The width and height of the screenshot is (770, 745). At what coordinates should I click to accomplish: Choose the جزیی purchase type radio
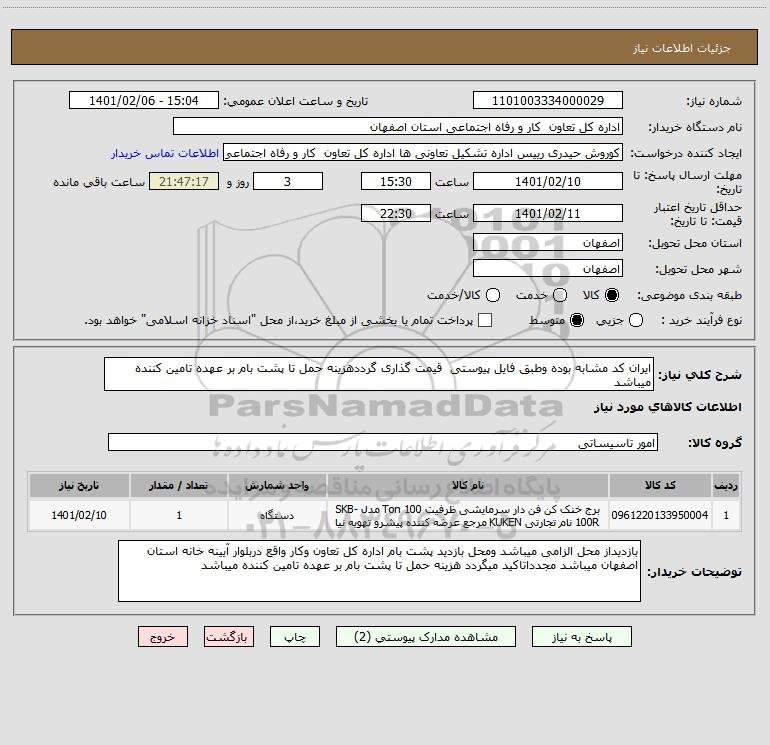pos(635,320)
